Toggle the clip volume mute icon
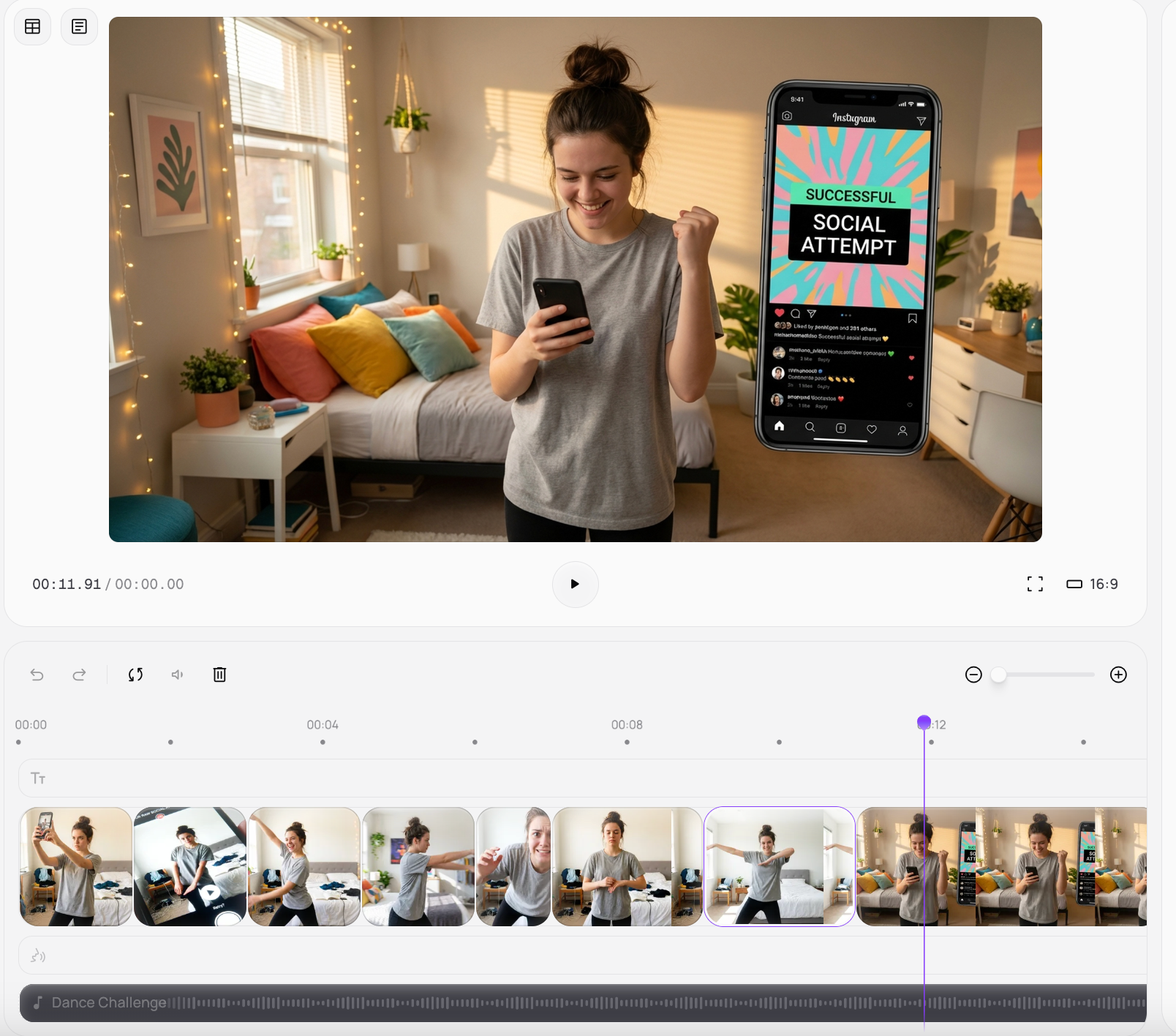This screenshot has width=1176, height=1036. point(178,675)
